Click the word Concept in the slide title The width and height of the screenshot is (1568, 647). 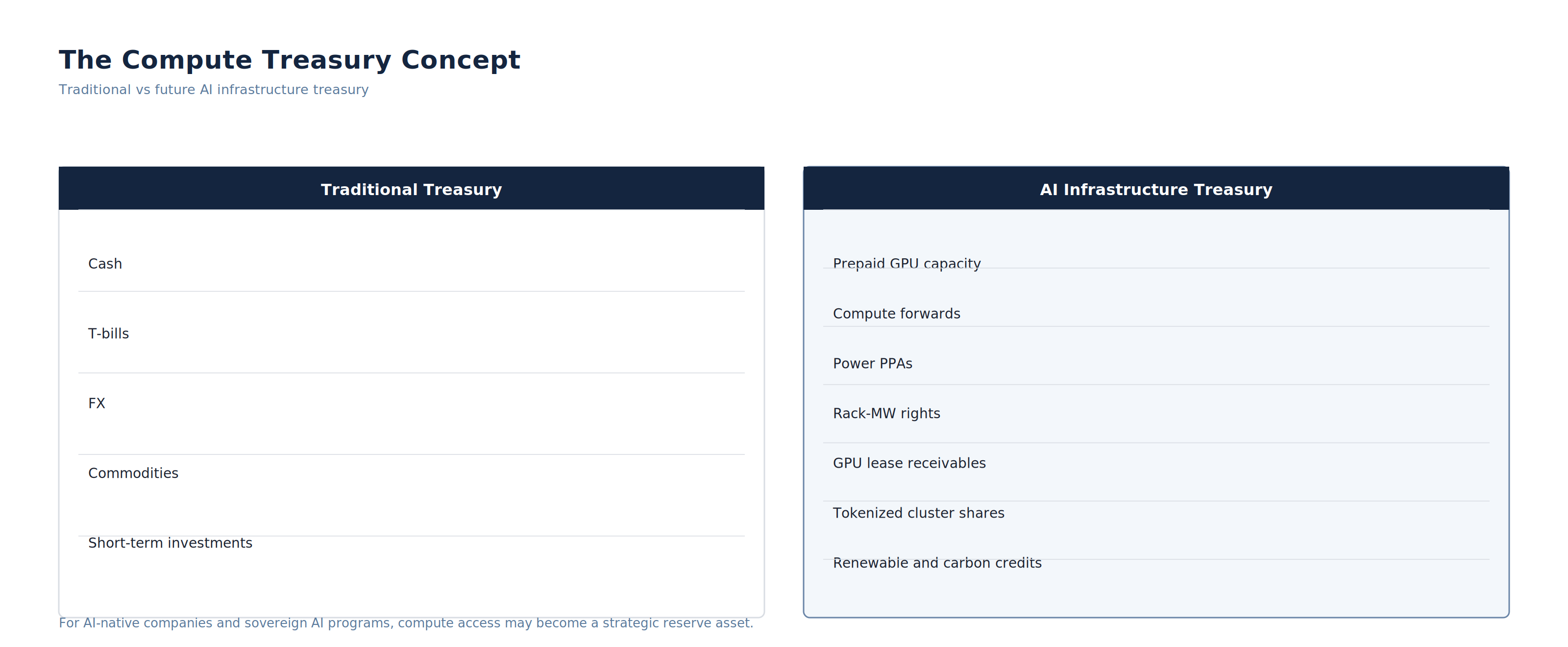(x=461, y=60)
